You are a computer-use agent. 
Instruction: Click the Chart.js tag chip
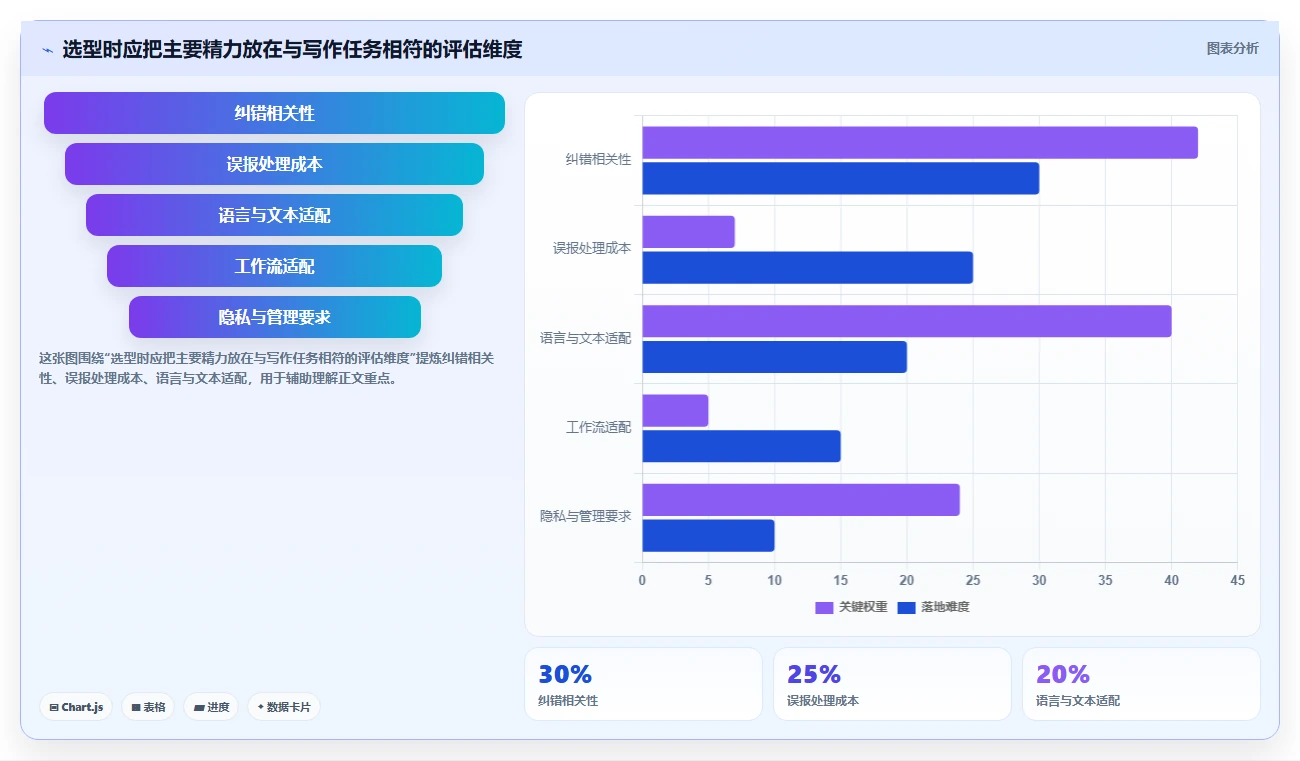point(76,707)
